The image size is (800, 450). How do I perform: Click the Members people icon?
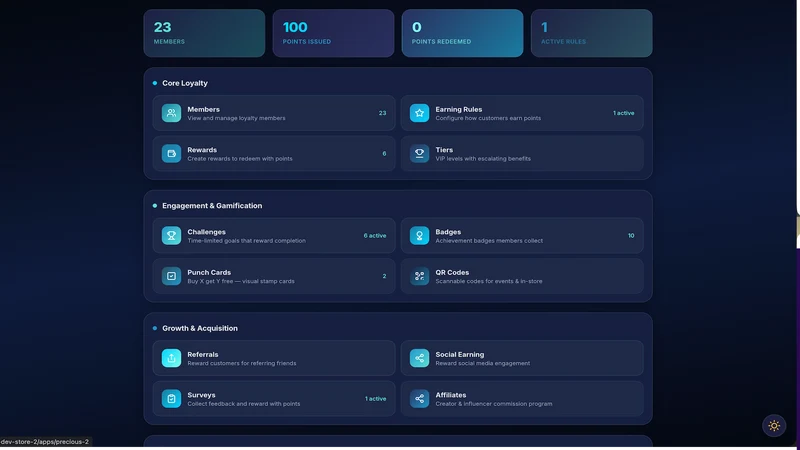coord(171,113)
